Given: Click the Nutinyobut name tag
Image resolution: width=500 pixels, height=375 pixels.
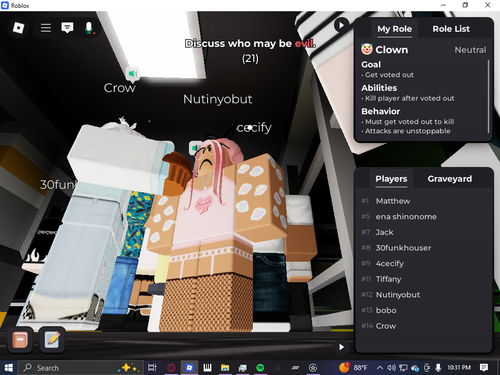Looking at the screenshot, I should (218, 99).
